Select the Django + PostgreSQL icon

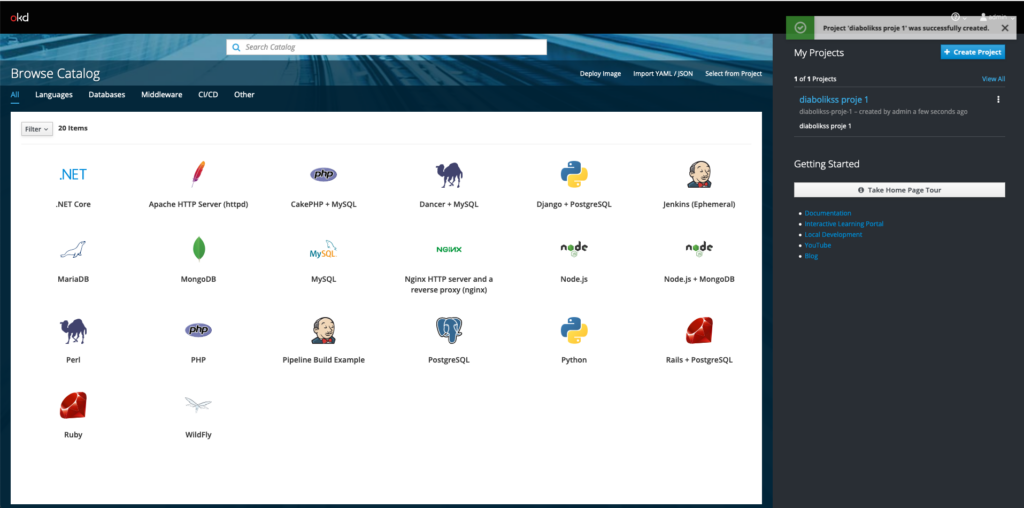pos(574,174)
